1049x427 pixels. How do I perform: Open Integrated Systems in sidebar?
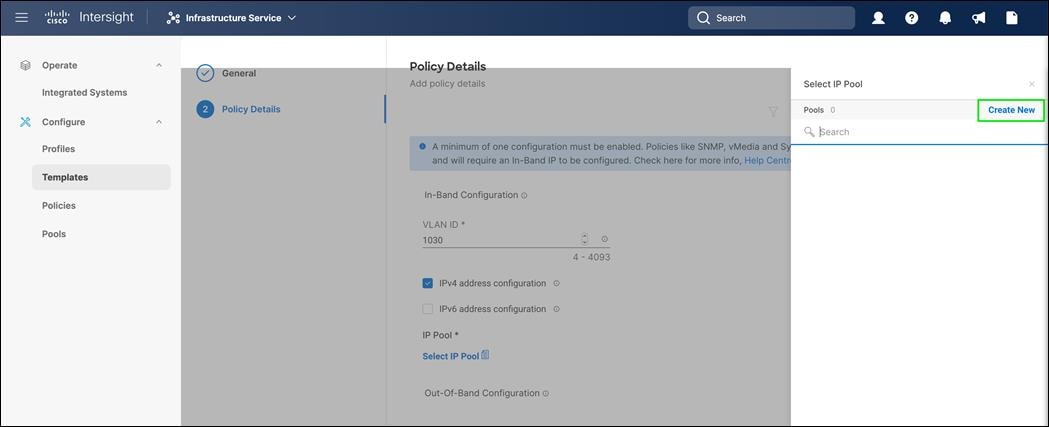(84, 92)
